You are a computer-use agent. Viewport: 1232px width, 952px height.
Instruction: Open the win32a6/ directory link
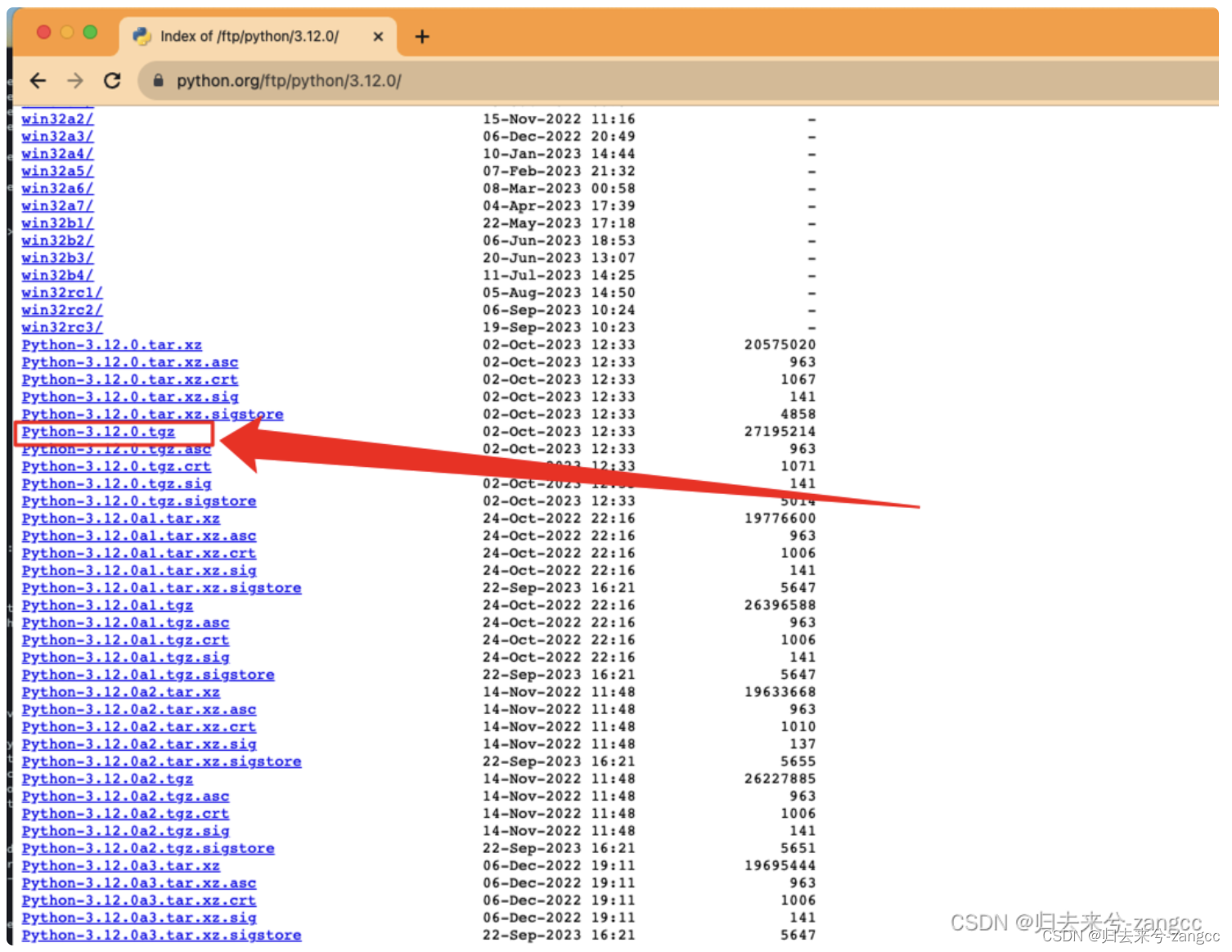coord(57,188)
